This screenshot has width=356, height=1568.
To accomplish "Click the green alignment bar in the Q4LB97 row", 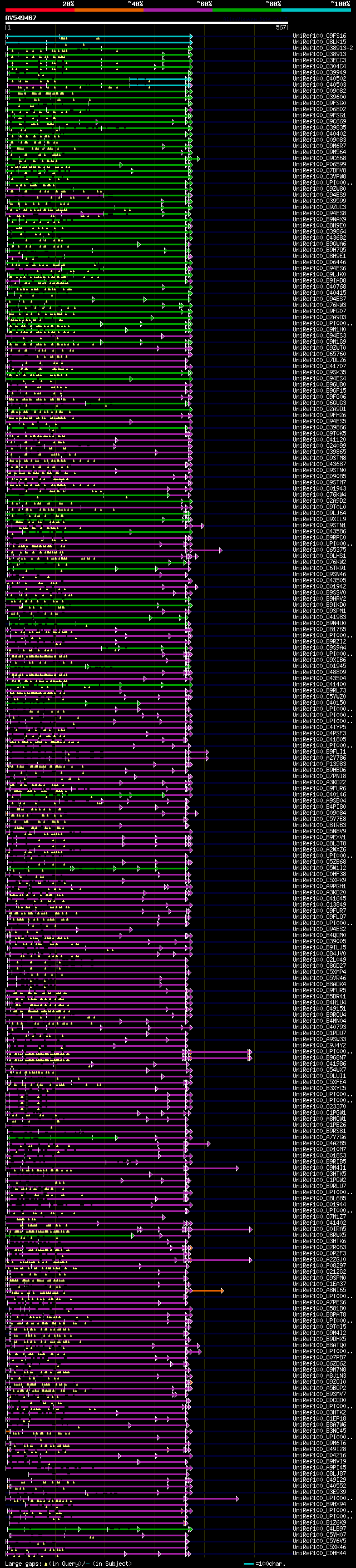I will point(98,1528).
